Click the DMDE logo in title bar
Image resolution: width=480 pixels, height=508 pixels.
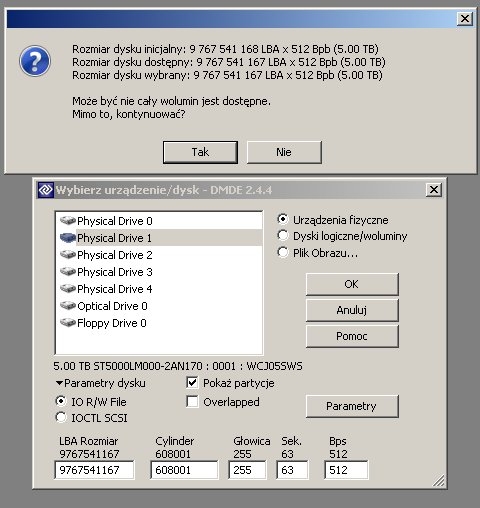coord(45,190)
